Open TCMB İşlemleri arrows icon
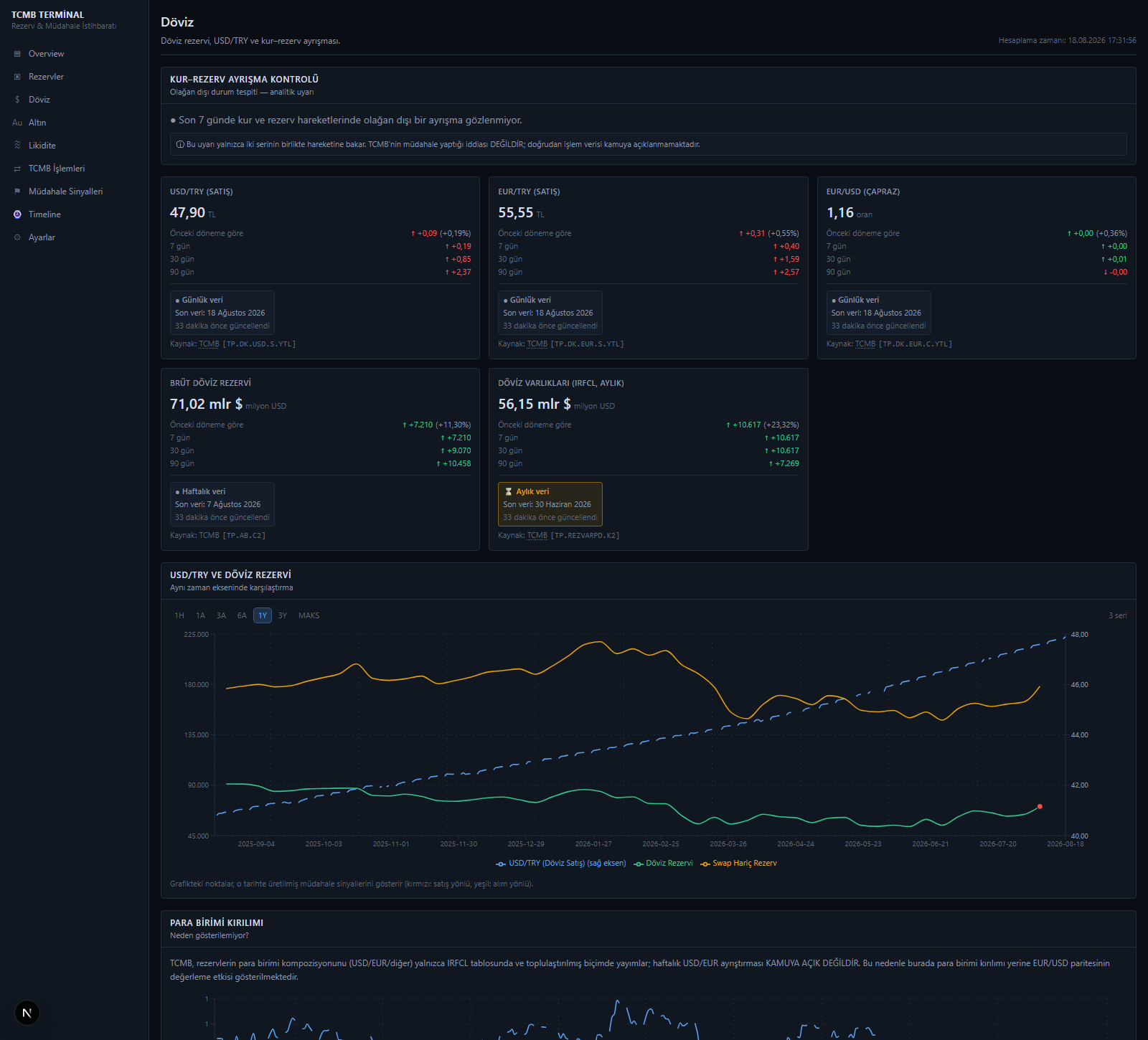The image size is (1148, 1040). tap(17, 169)
